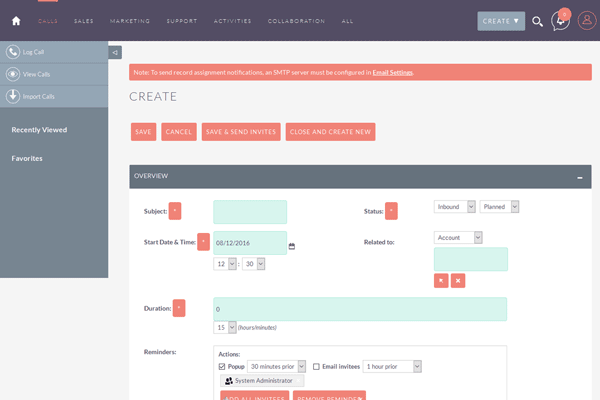Click the home icon in top navigation

click(16, 20)
